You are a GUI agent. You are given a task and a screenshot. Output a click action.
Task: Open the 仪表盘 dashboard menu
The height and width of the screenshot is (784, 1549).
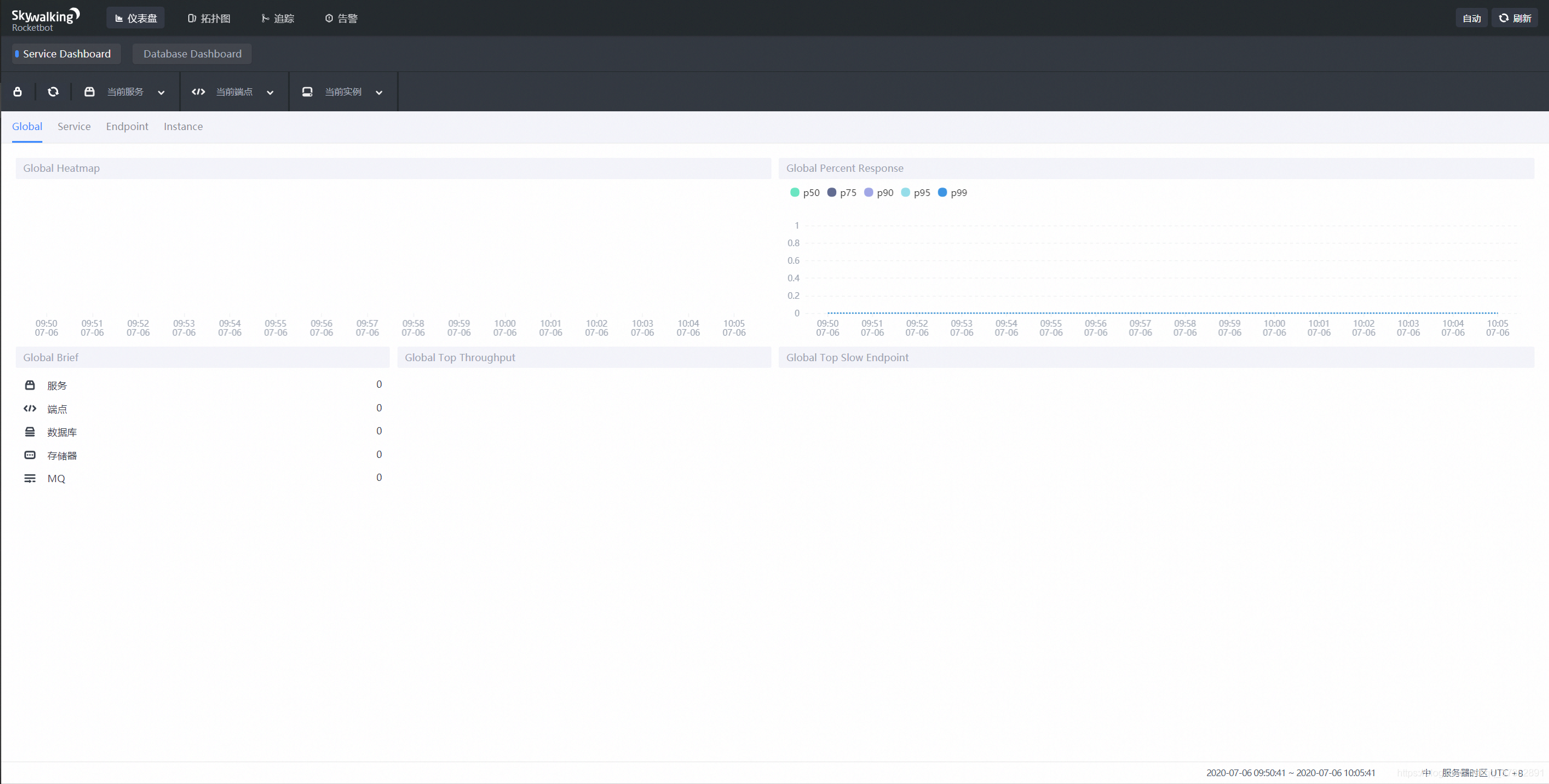tap(136, 18)
